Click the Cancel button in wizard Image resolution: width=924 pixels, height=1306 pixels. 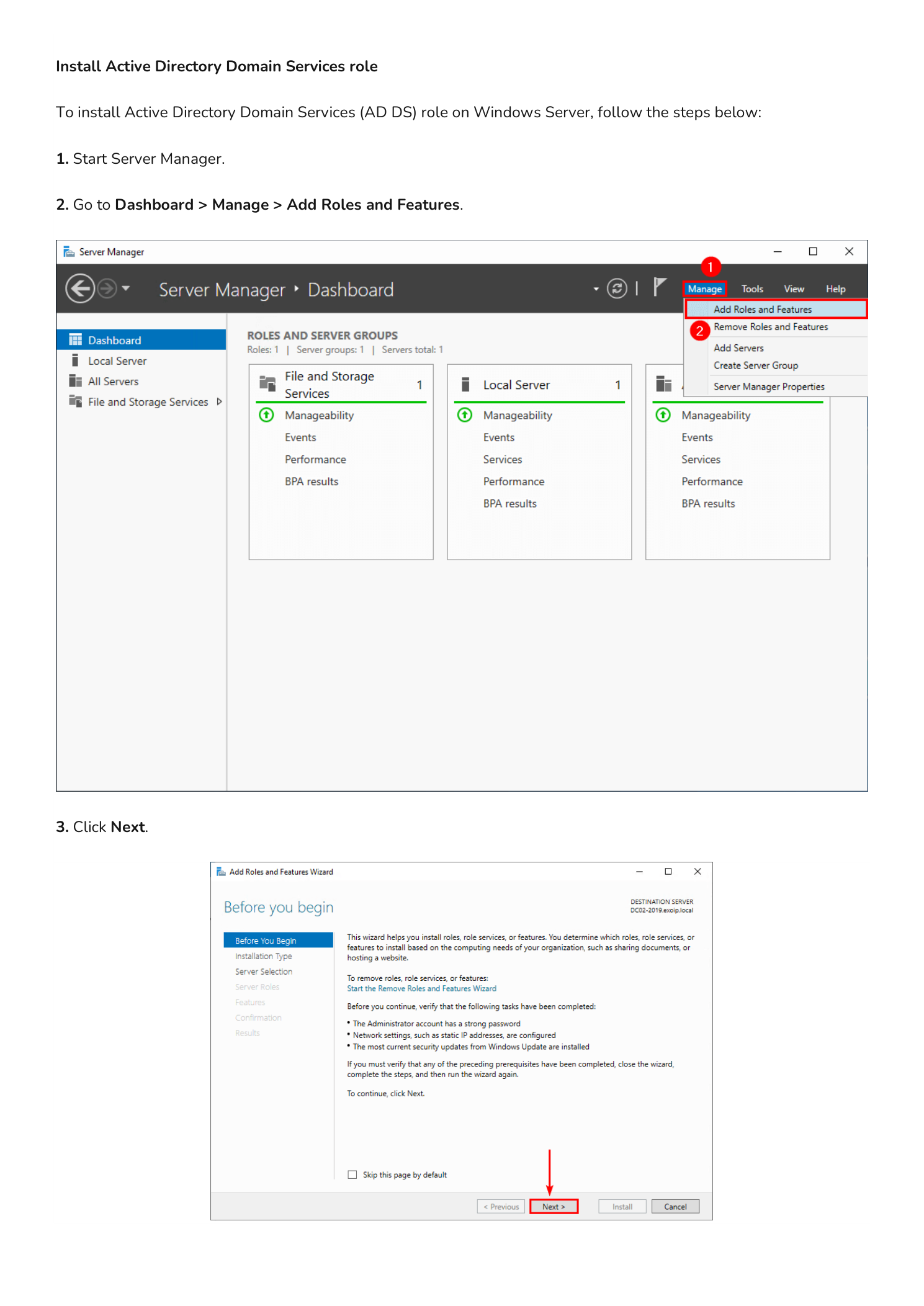point(675,1207)
